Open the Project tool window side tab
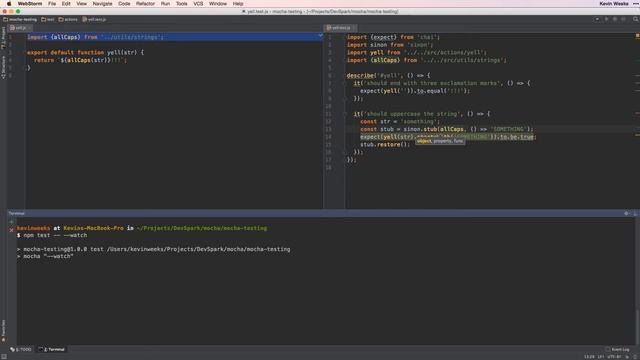The image size is (640, 360). [x=3, y=37]
